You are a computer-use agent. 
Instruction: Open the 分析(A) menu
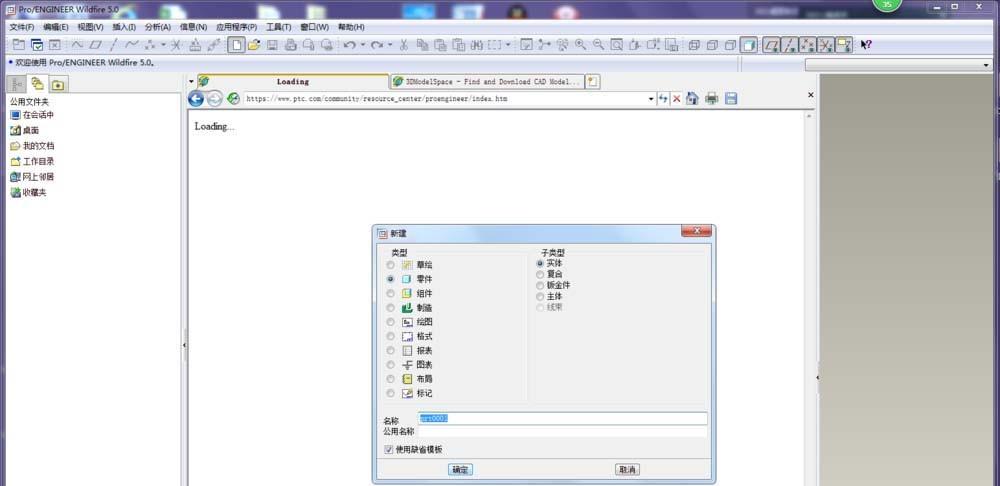pyautogui.click(x=158, y=27)
